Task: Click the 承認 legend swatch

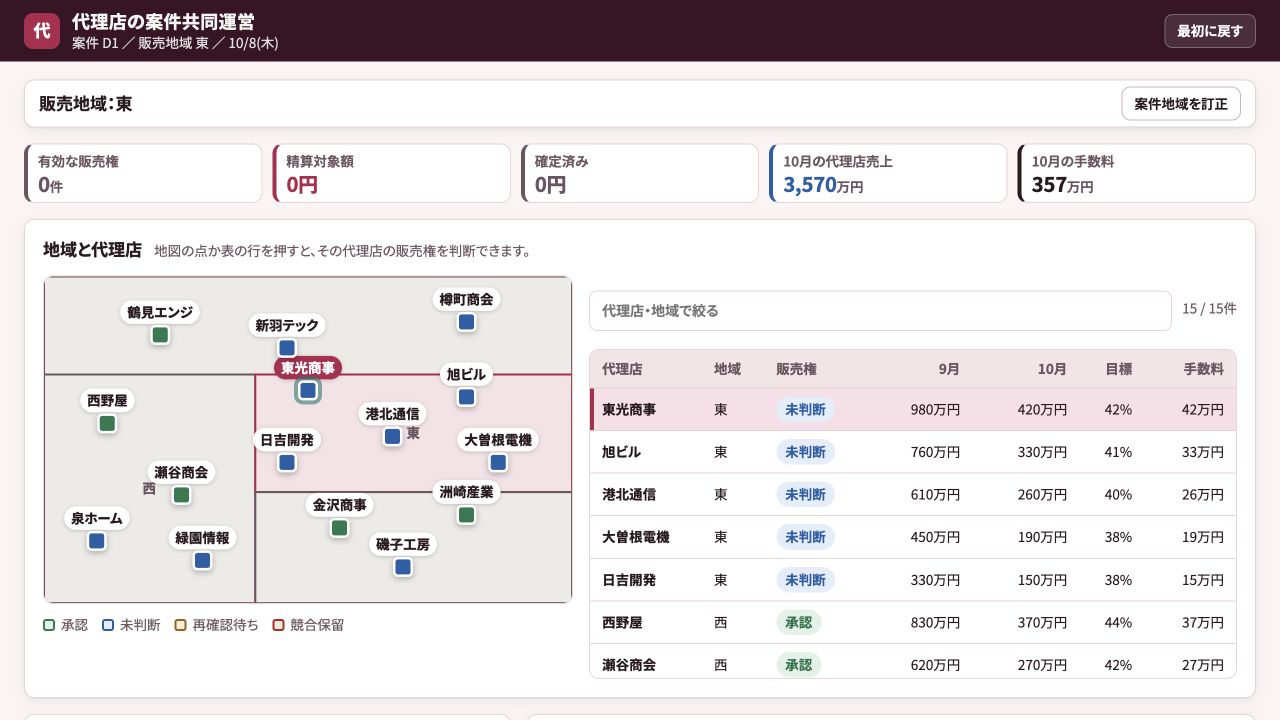Action: [49, 625]
